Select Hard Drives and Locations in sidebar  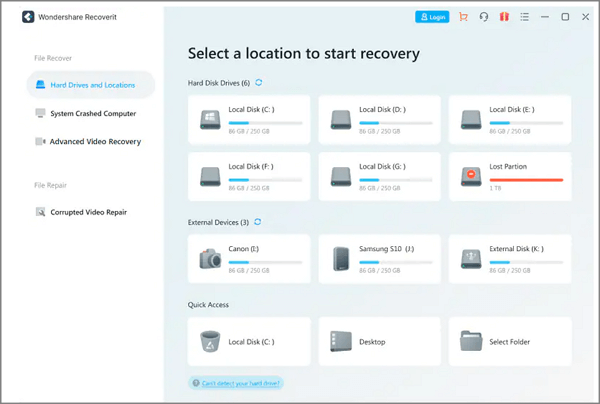91,85
